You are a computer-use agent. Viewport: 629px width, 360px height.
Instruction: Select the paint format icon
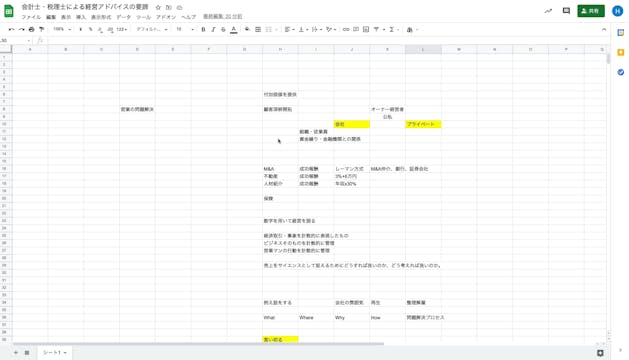(x=41, y=29)
